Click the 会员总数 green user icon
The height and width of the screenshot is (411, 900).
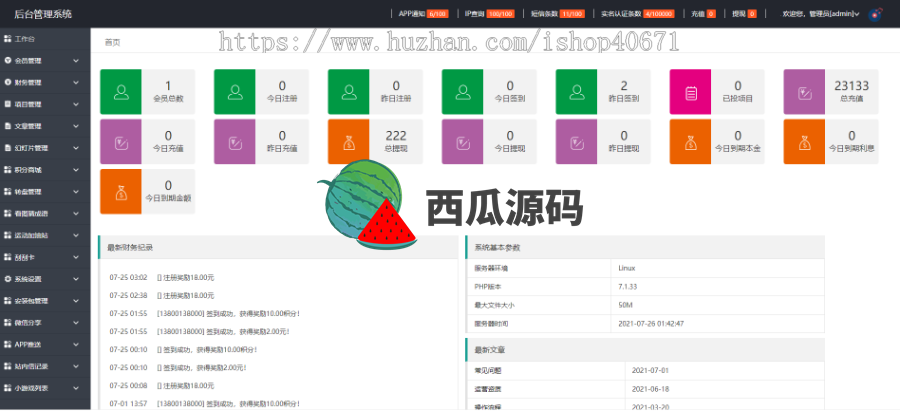point(121,92)
